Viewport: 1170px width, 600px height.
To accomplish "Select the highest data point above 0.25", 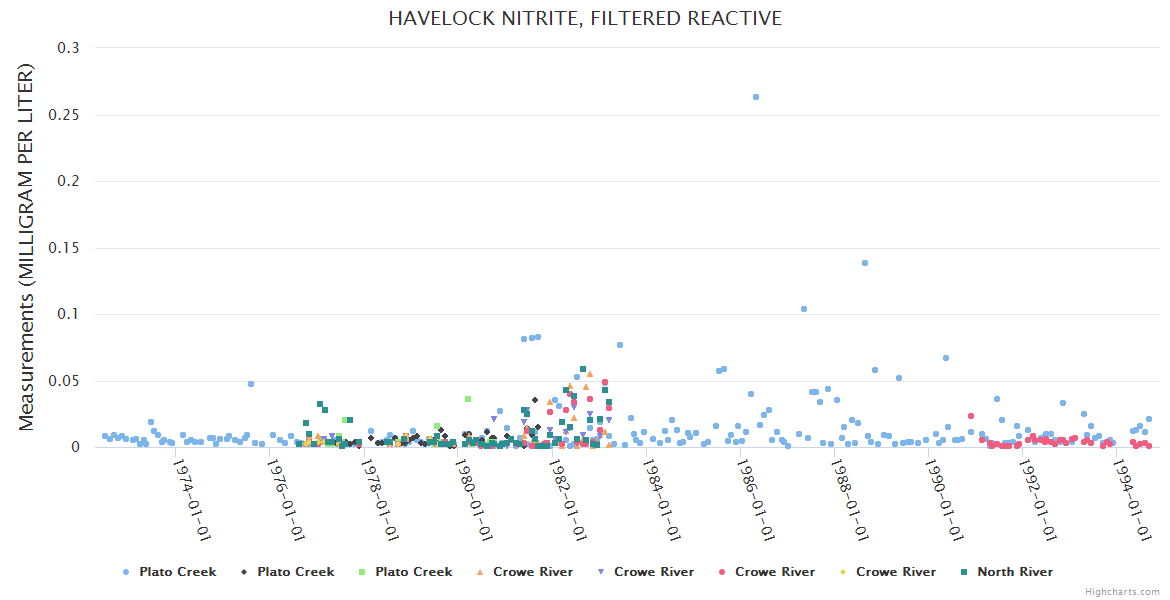I will (x=756, y=97).
